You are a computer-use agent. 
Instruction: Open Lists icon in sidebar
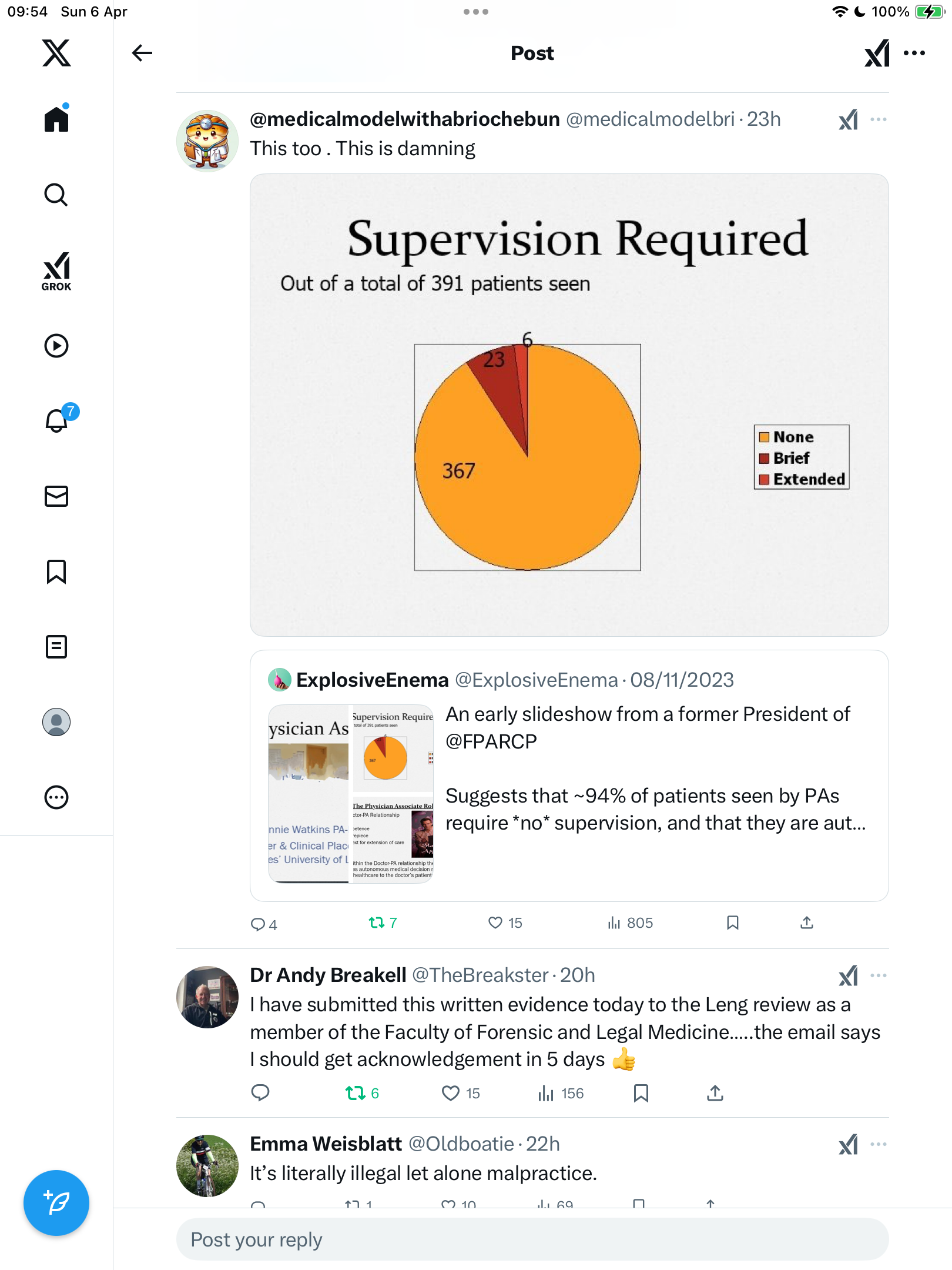[56, 647]
